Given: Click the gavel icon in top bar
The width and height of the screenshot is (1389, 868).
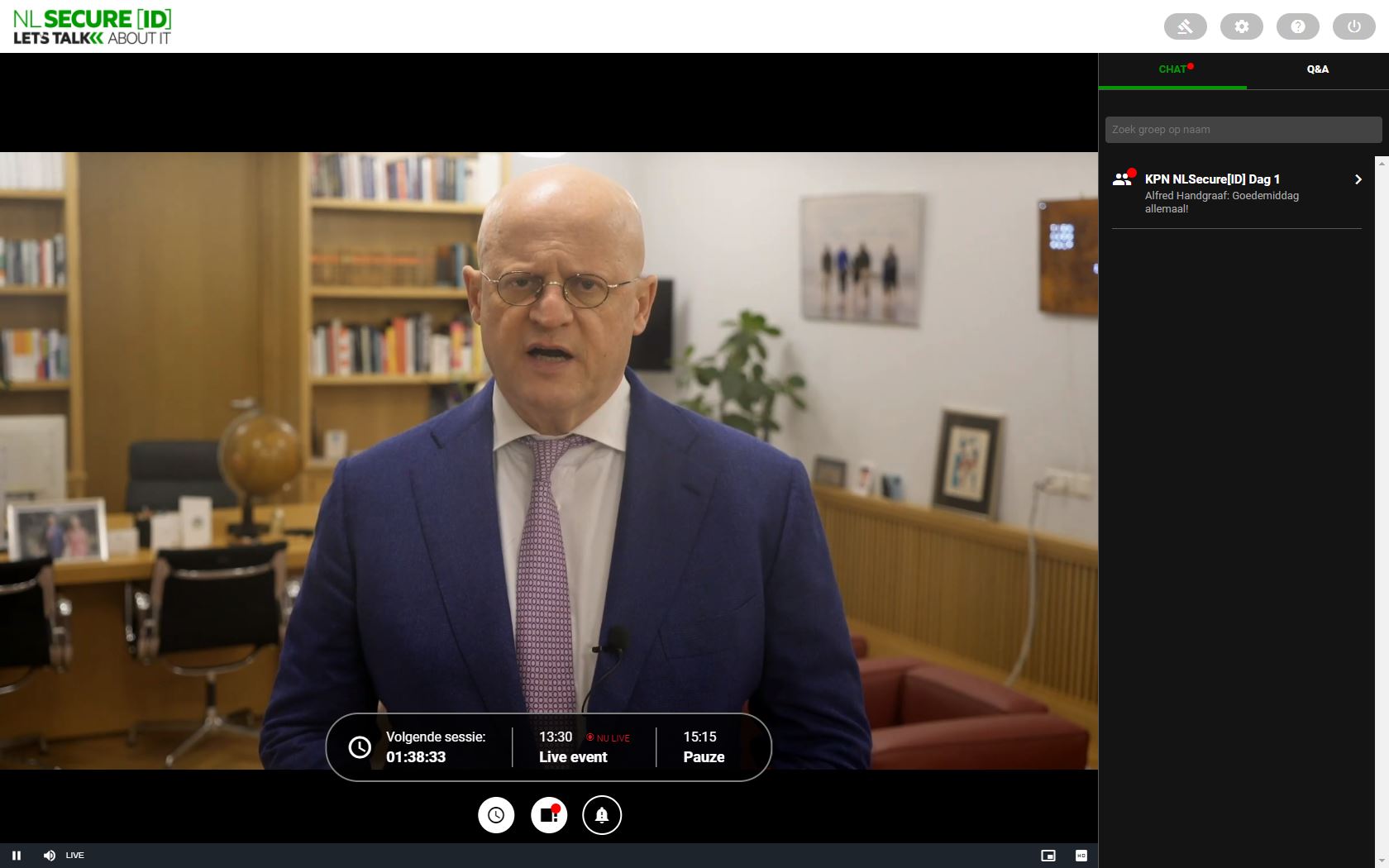Looking at the screenshot, I should (1185, 26).
